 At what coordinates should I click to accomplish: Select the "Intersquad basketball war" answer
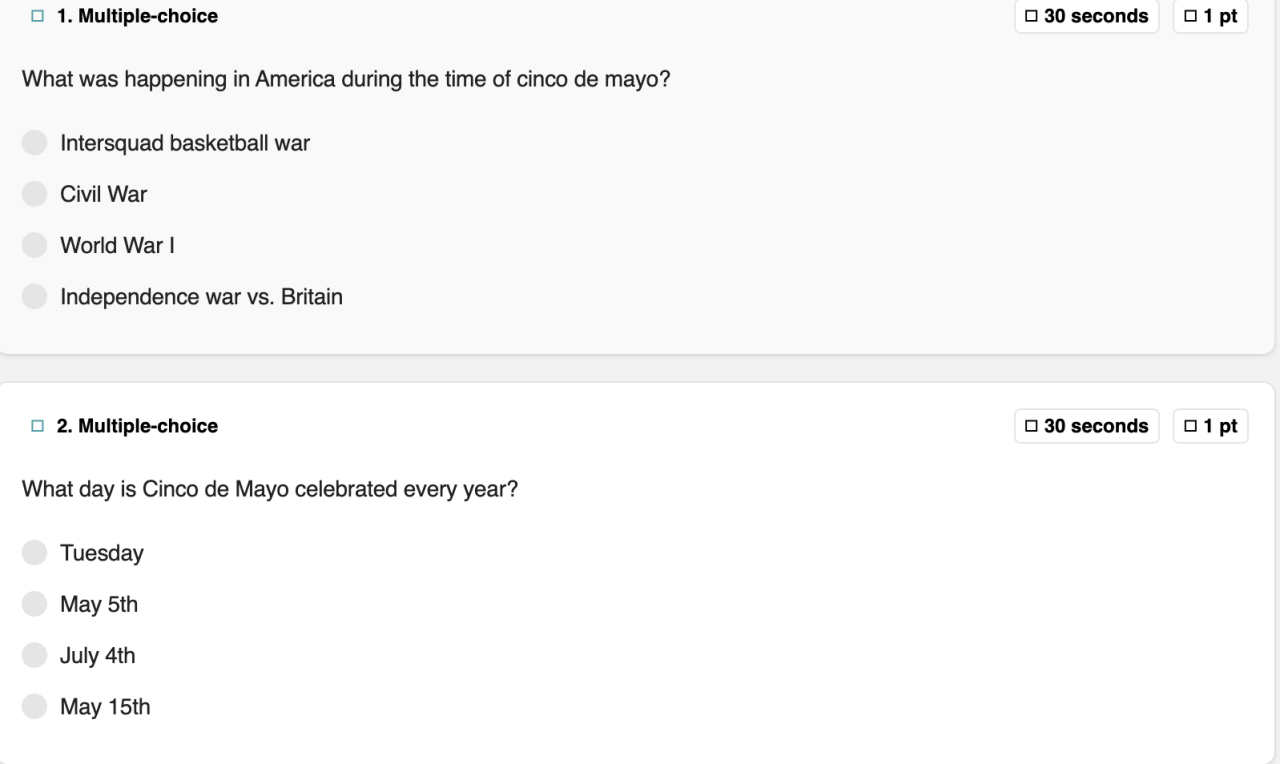coord(35,143)
